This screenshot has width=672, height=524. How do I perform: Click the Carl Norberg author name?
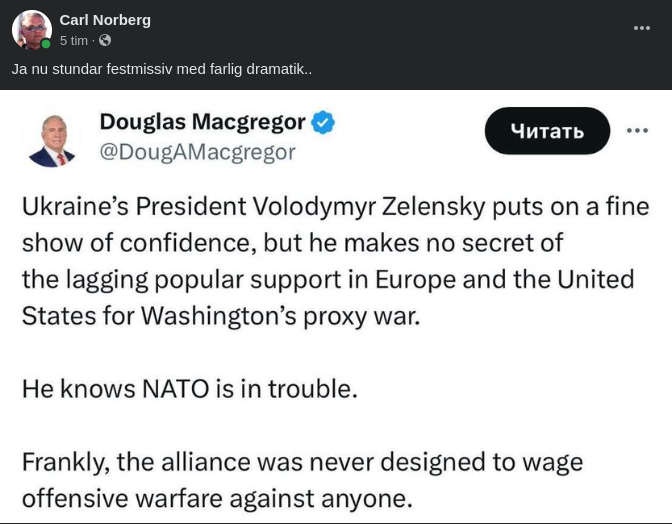click(106, 20)
